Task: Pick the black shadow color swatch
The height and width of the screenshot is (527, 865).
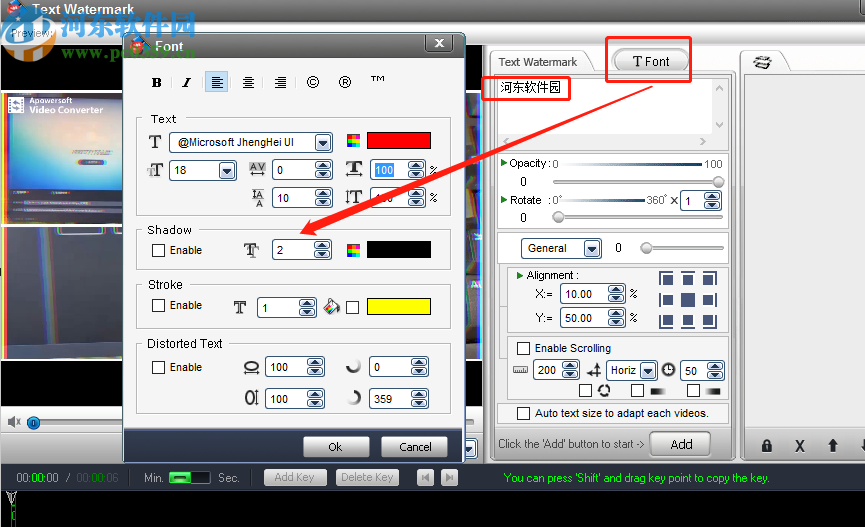Action: 399,250
